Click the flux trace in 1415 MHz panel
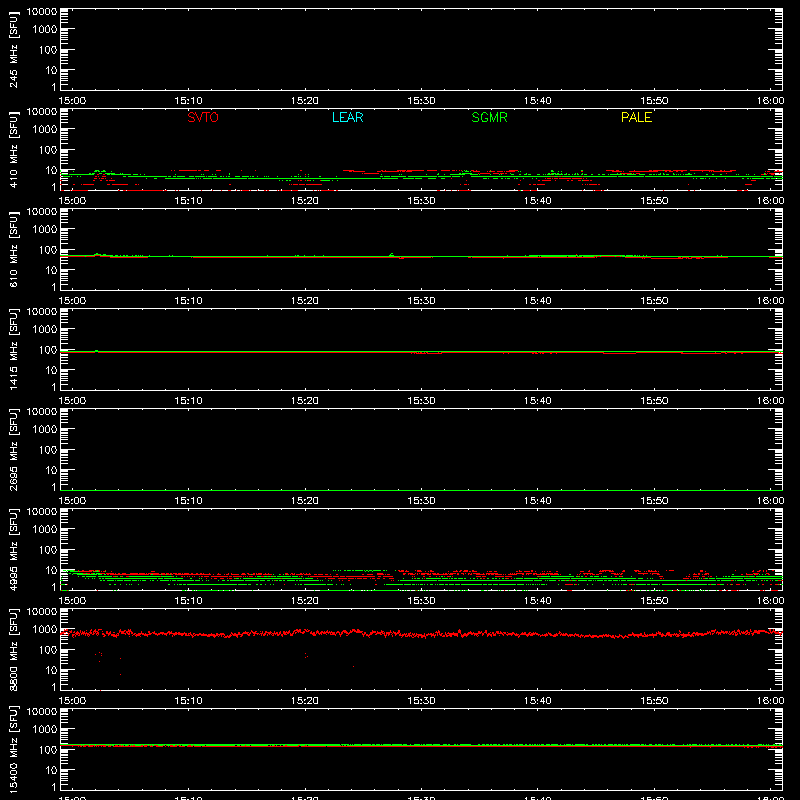The width and height of the screenshot is (800, 800). (421, 352)
